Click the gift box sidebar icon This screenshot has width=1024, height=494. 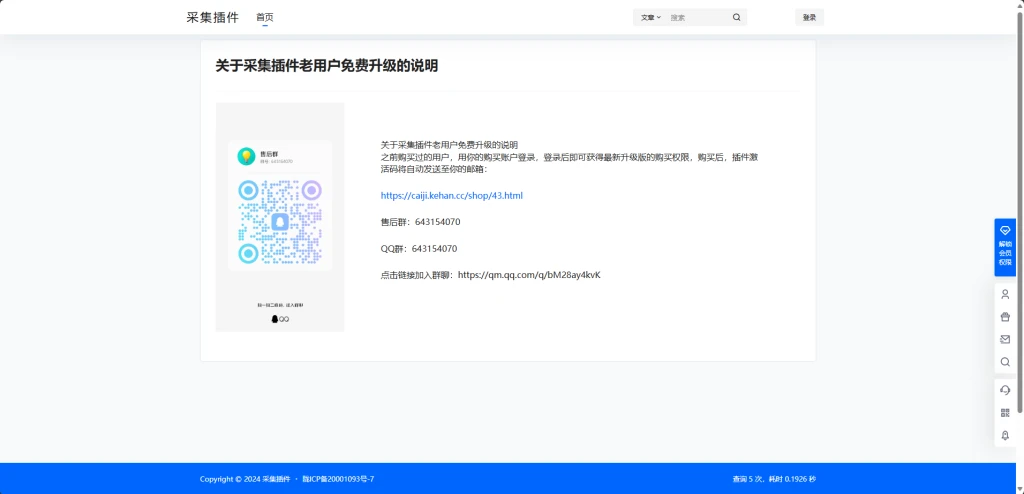[1005, 317]
